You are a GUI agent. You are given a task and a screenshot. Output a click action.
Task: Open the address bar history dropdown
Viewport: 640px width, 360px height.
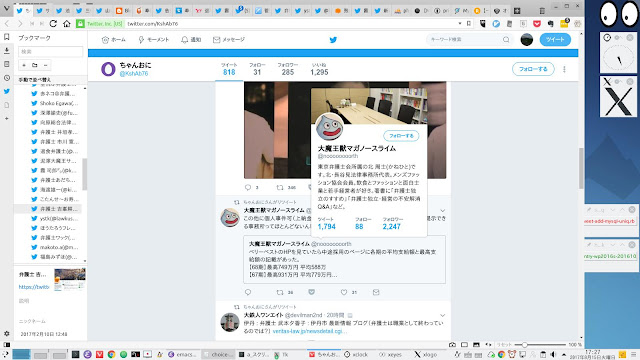tap(460, 24)
